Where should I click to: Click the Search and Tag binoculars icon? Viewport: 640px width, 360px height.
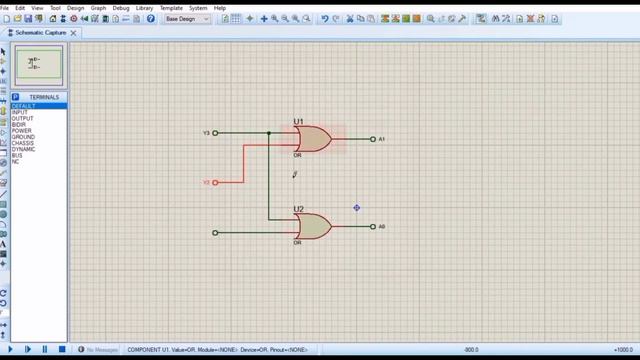tap(496, 19)
